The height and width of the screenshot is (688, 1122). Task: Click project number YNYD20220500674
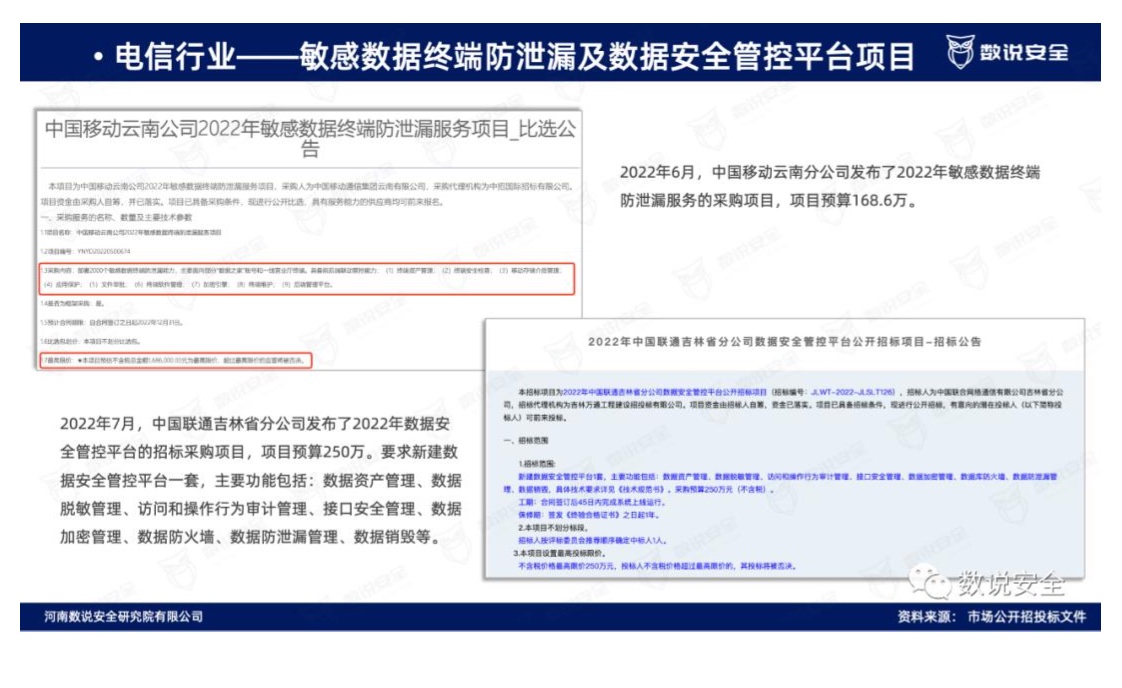103,251
